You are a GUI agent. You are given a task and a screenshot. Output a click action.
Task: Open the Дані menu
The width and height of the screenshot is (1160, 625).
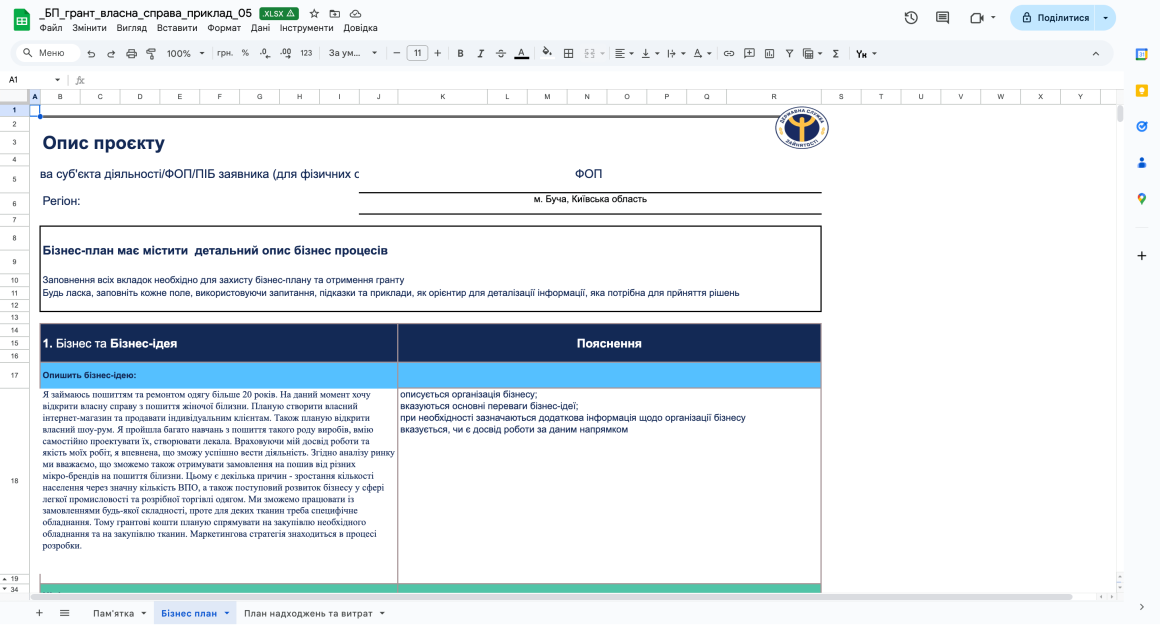pos(260,28)
